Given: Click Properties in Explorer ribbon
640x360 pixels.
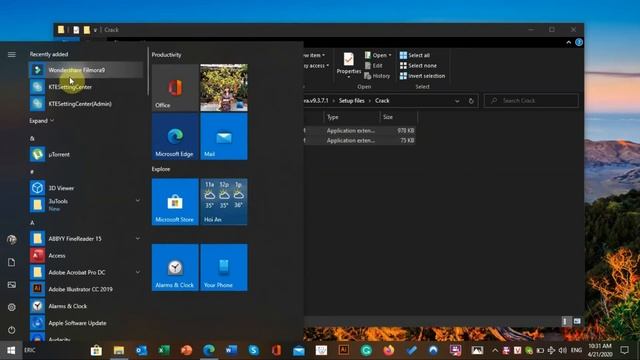Looking at the screenshot, I should point(349,65).
